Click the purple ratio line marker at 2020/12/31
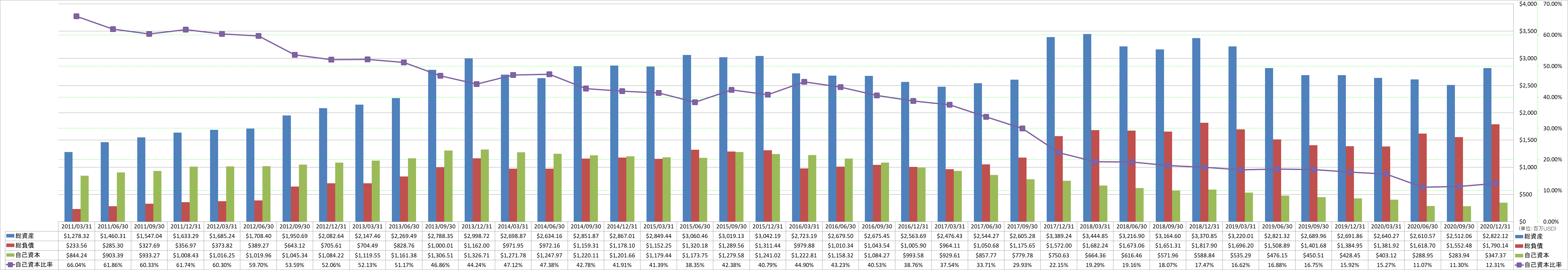The image size is (1568, 270). 1495,184
